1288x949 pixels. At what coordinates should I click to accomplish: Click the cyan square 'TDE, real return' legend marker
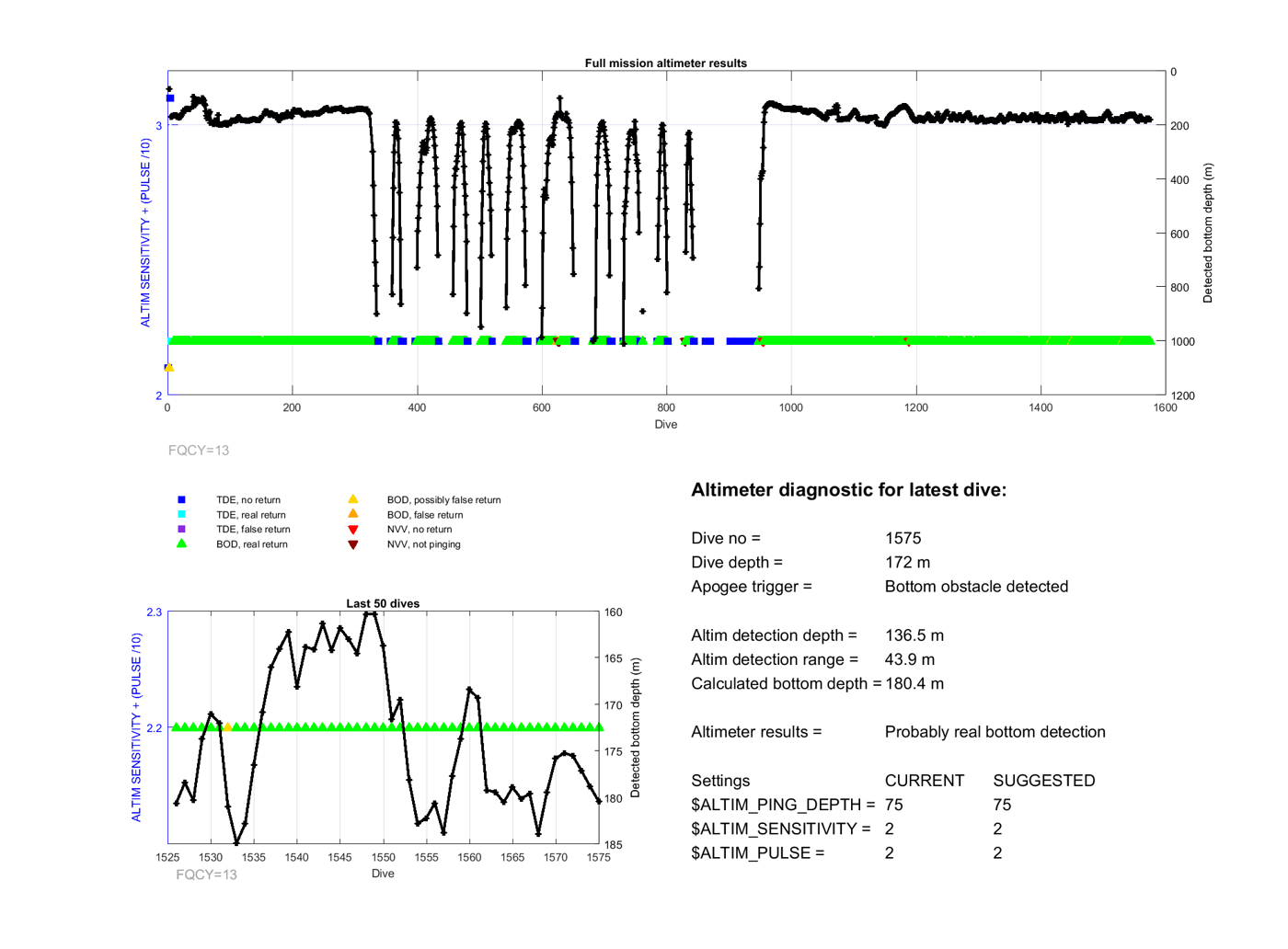[181, 515]
